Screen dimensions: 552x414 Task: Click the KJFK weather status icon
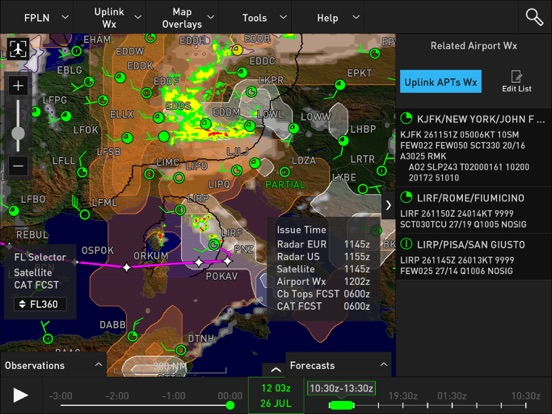(x=406, y=118)
